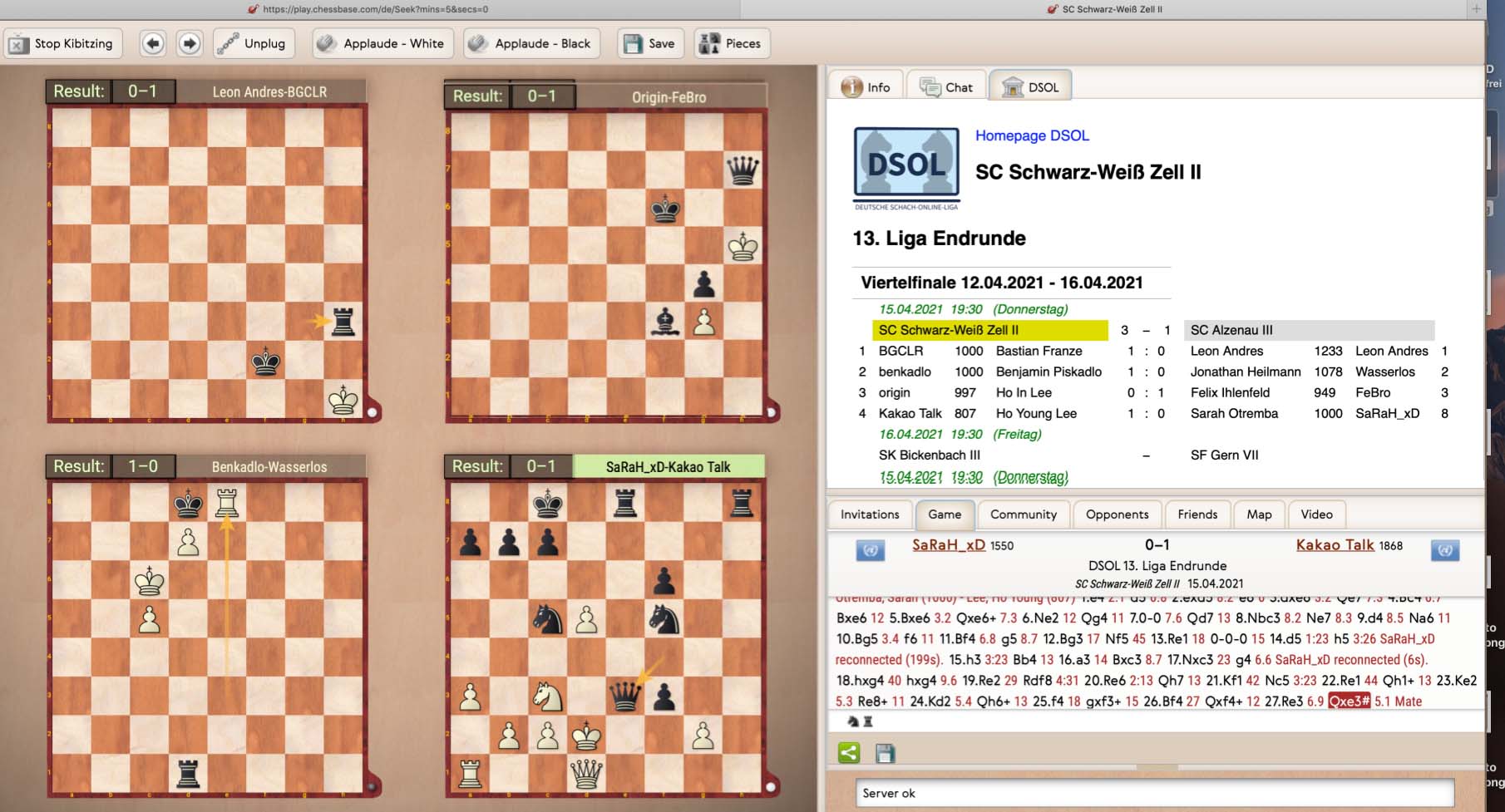Select the highlighted move Qxe3# in notation
This screenshot has height=812, width=1505.
pos(1348,701)
